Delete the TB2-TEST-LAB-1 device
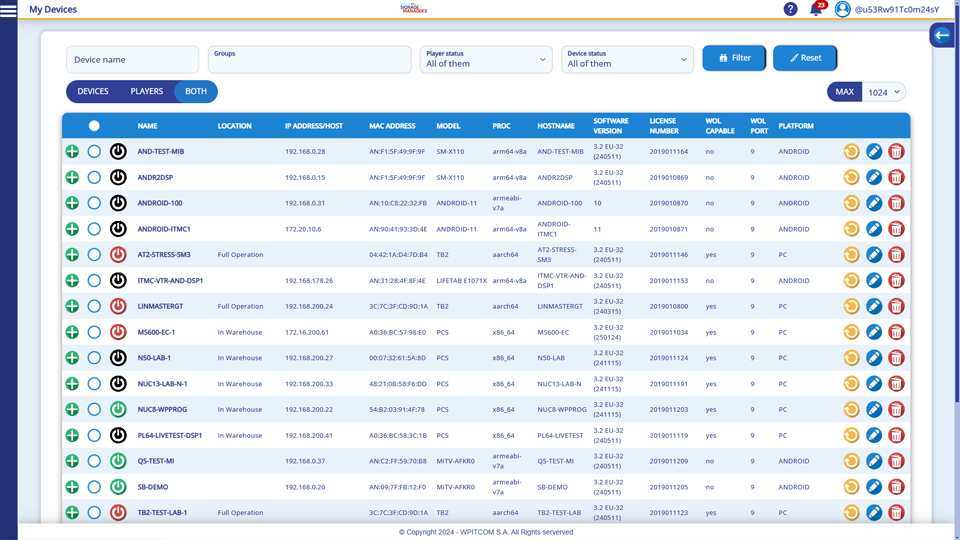The height and width of the screenshot is (540, 960). coord(896,513)
